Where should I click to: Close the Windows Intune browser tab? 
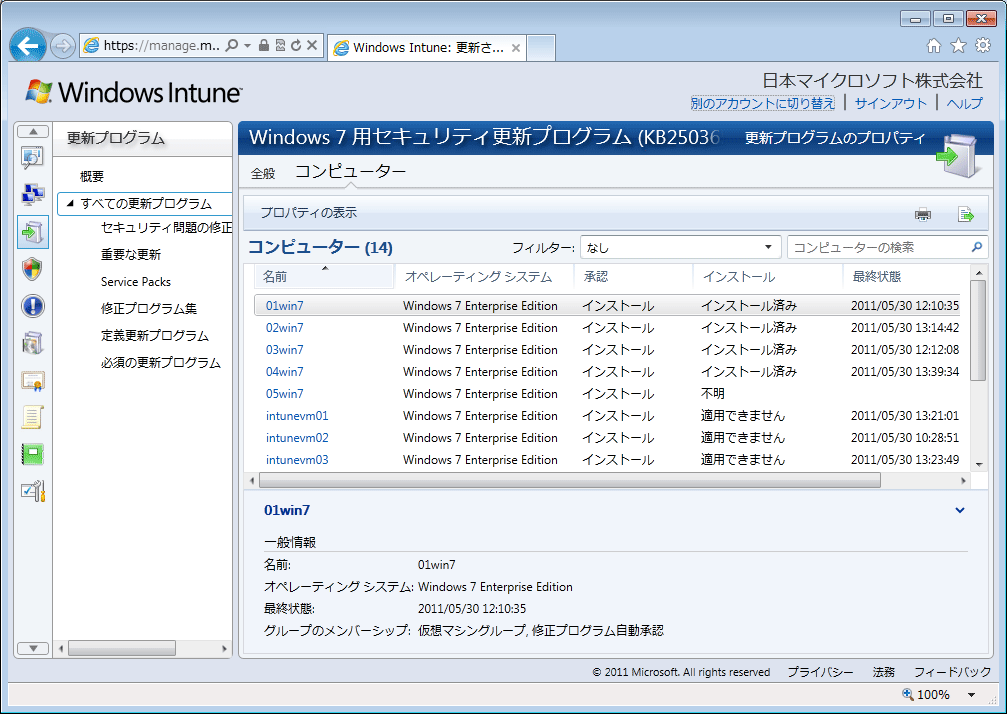516,48
